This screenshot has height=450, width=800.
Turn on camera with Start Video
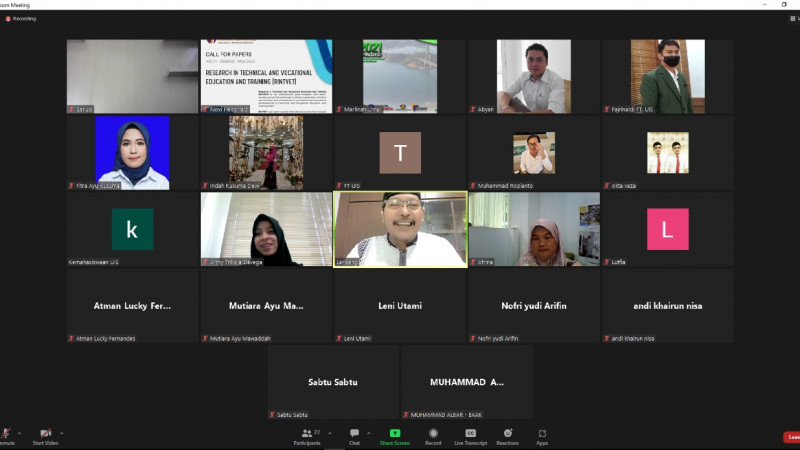pyautogui.click(x=45, y=436)
